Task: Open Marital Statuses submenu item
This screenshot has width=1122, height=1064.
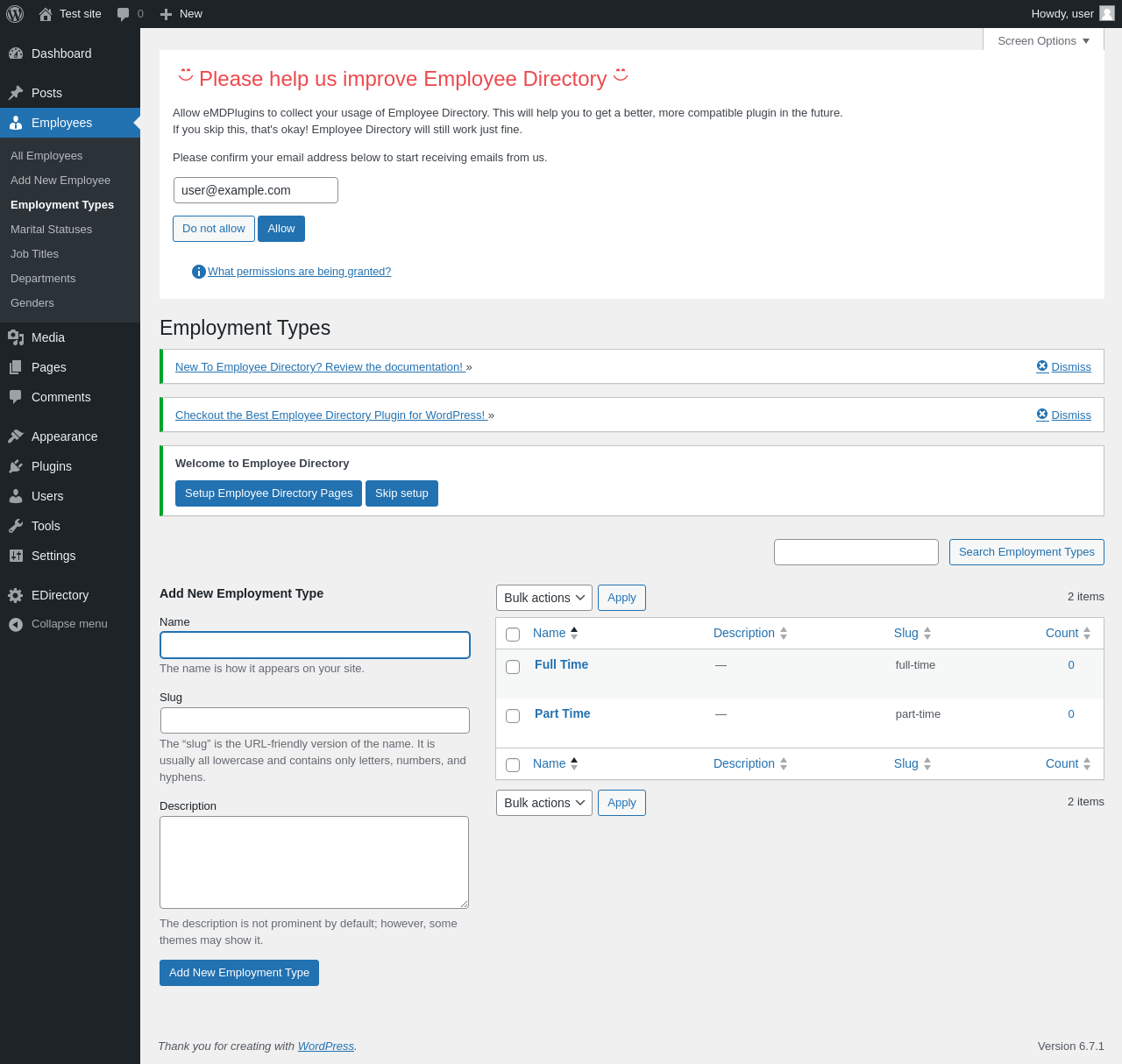Action: click(x=51, y=230)
